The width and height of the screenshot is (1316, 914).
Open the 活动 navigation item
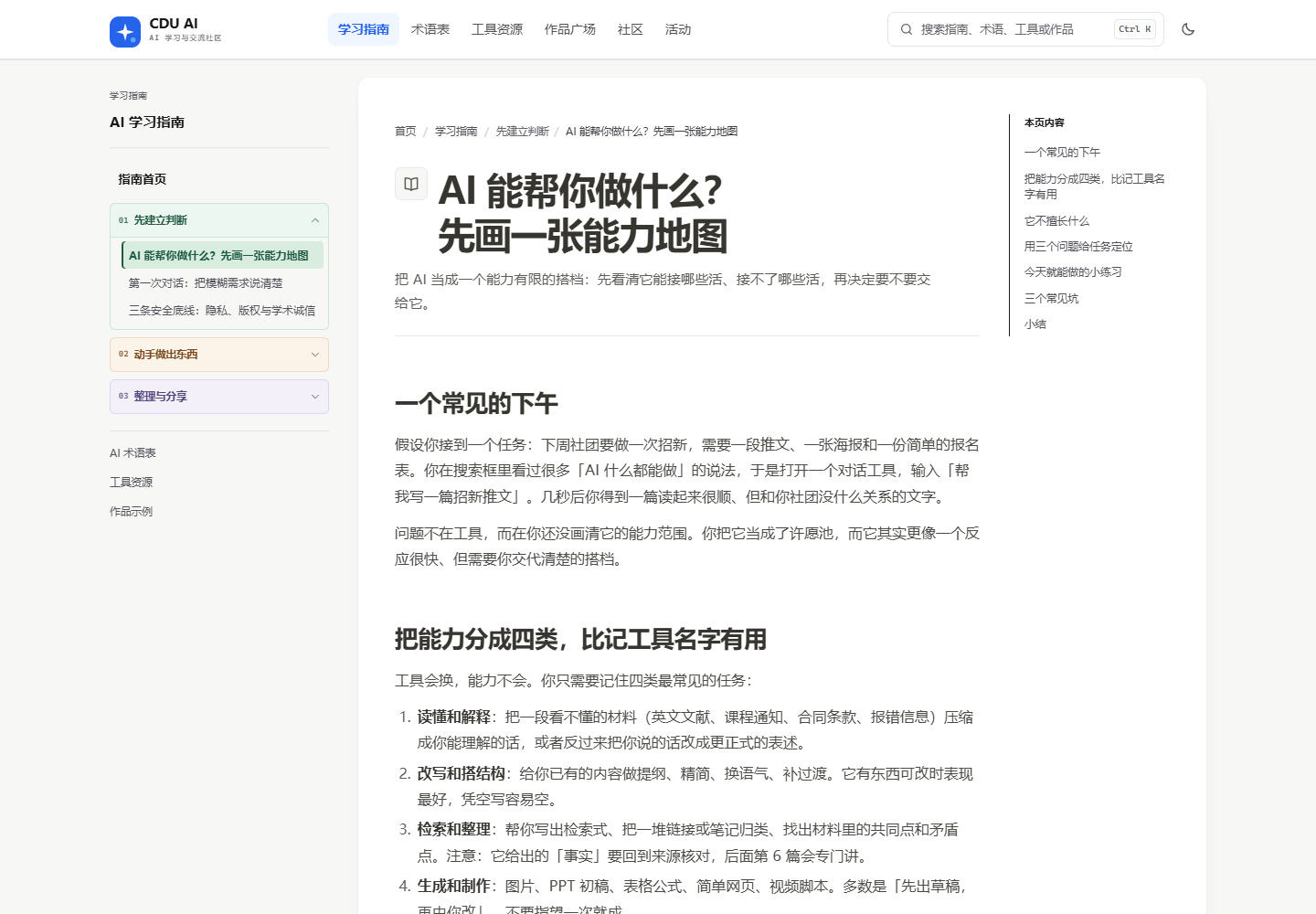tap(678, 29)
